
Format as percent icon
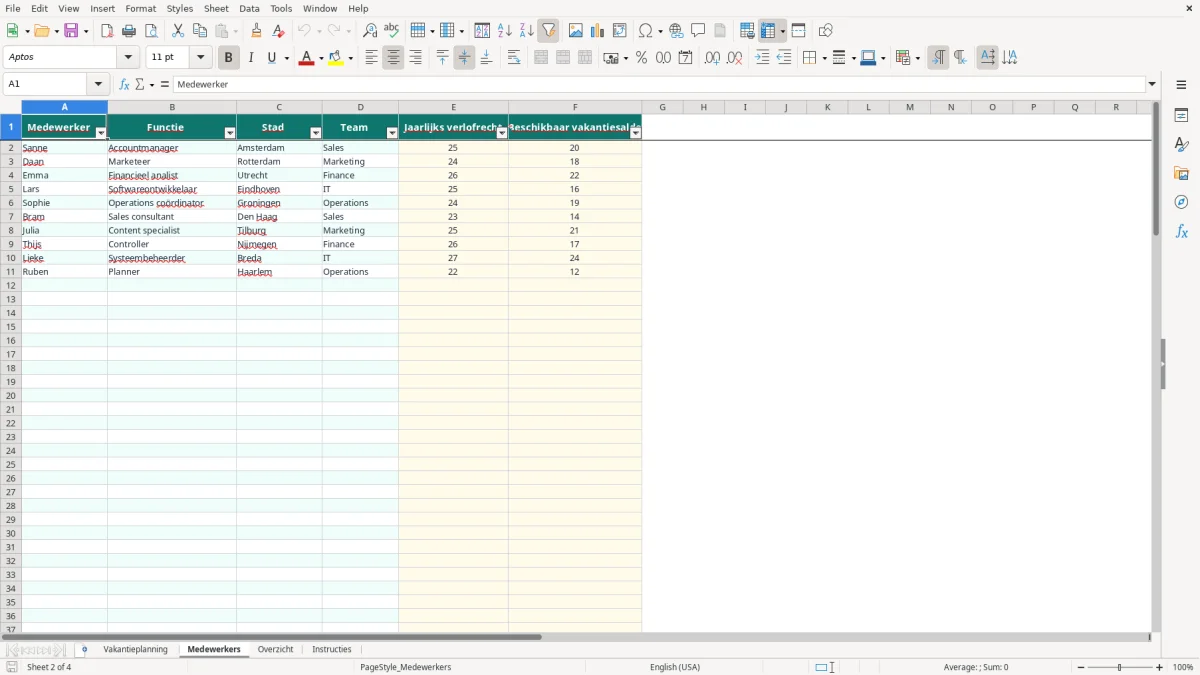641,58
